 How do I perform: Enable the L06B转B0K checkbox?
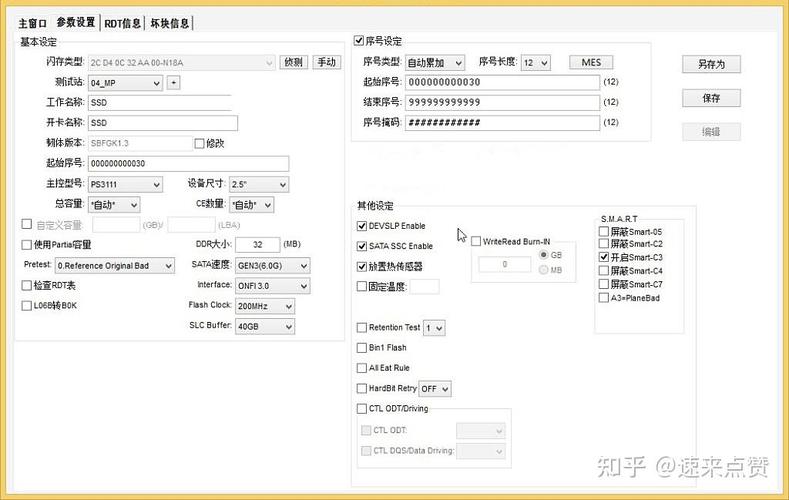click(x=27, y=306)
